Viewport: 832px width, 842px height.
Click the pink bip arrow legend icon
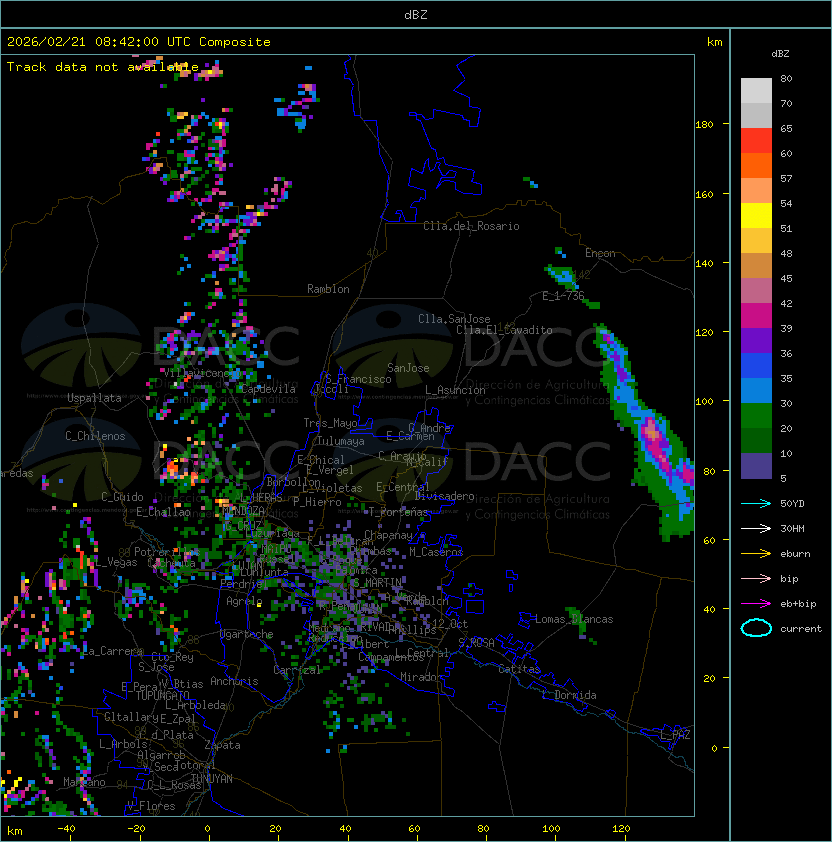tap(756, 578)
